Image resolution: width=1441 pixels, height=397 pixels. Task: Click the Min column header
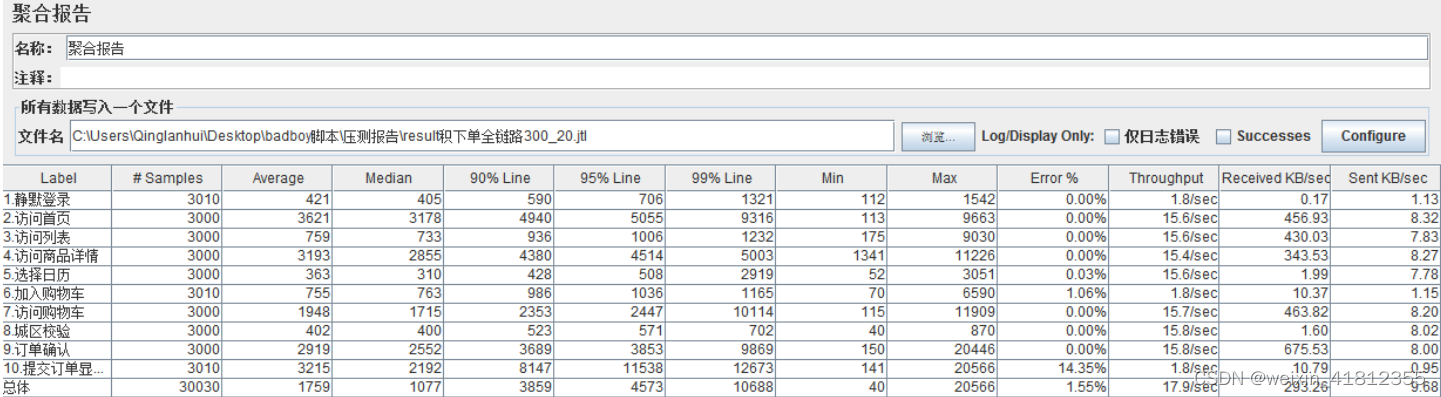832,178
